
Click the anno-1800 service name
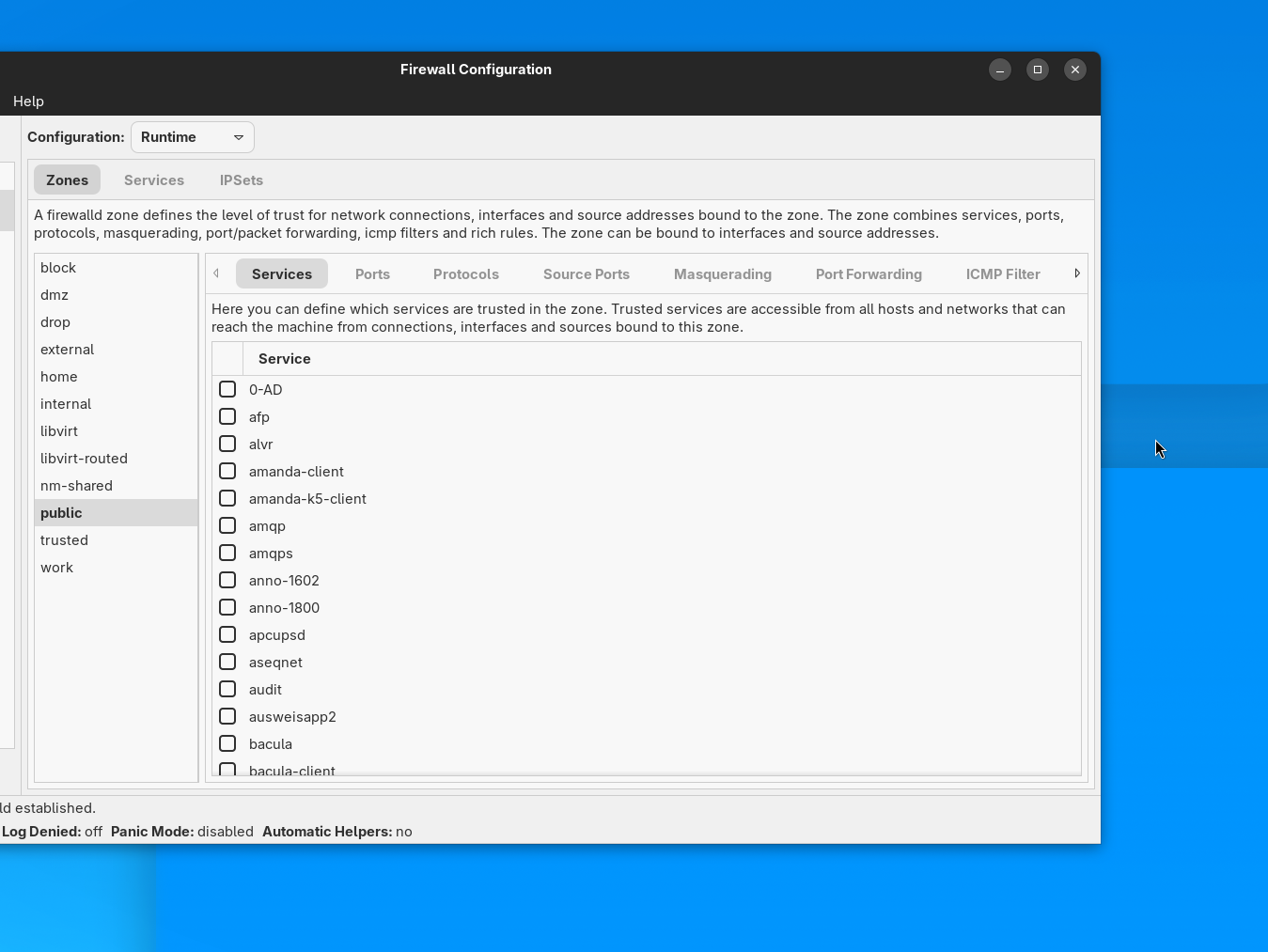click(284, 608)
